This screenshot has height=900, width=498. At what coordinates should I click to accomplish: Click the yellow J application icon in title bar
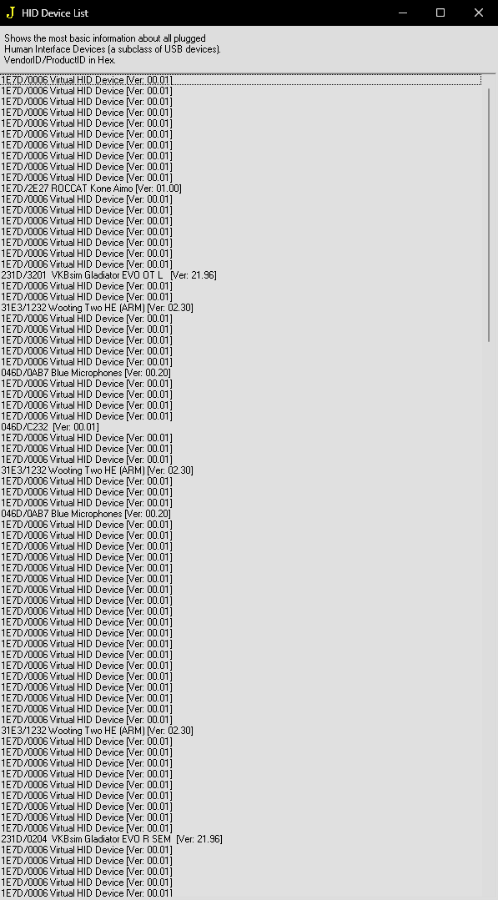pos(10,13)
